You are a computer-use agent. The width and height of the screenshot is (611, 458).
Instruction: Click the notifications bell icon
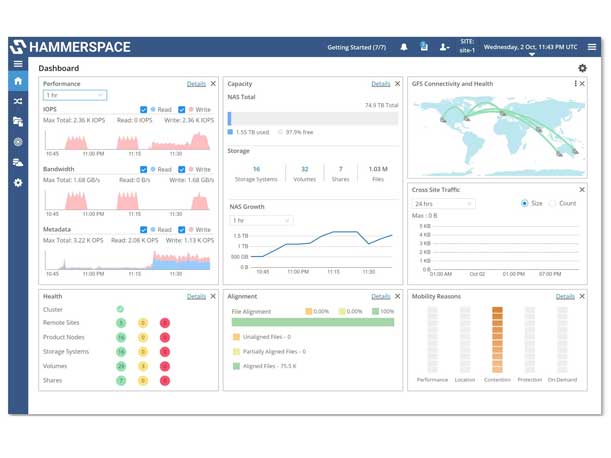(404, 47)
